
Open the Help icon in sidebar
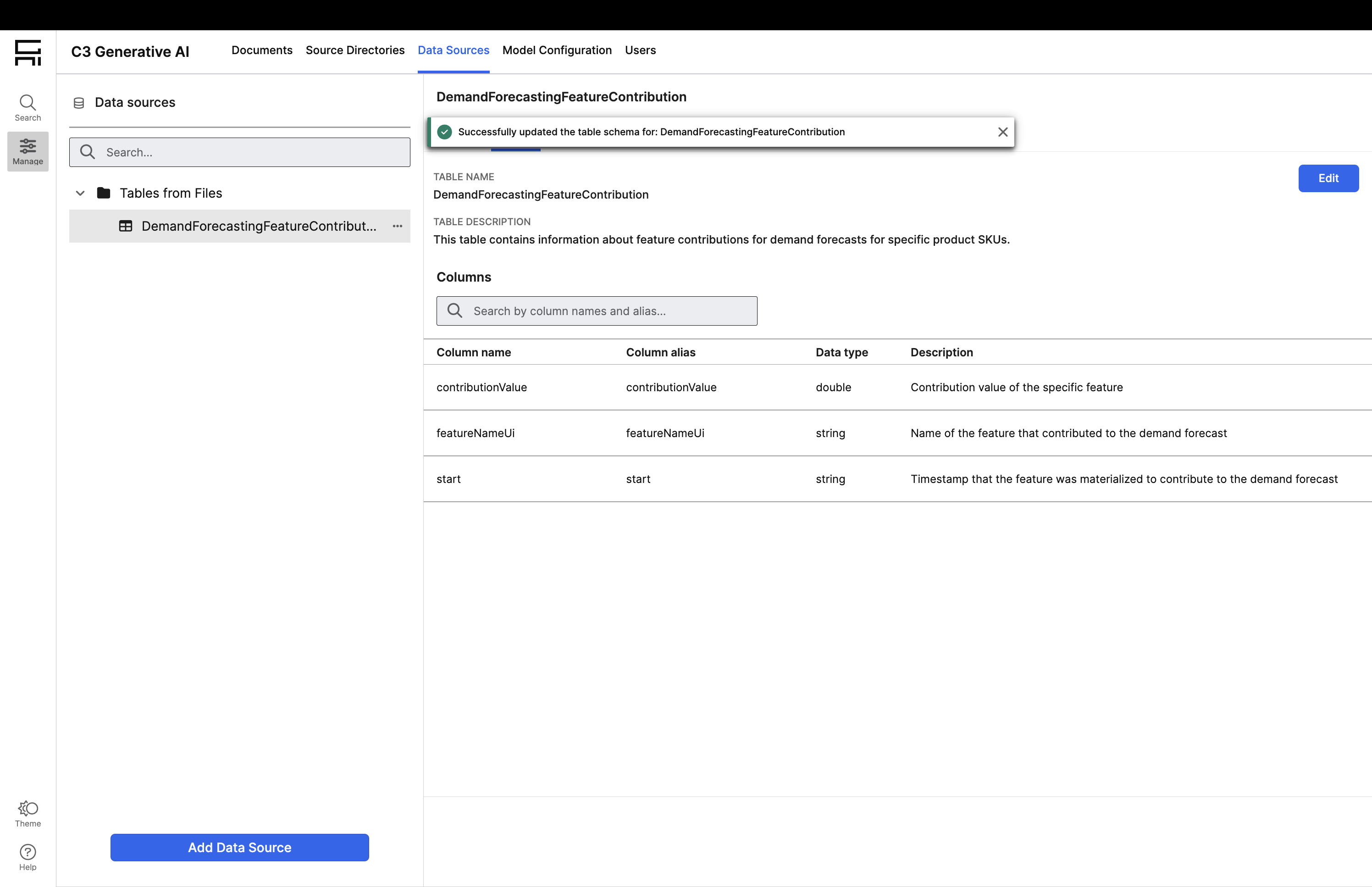tap(28, 857)
